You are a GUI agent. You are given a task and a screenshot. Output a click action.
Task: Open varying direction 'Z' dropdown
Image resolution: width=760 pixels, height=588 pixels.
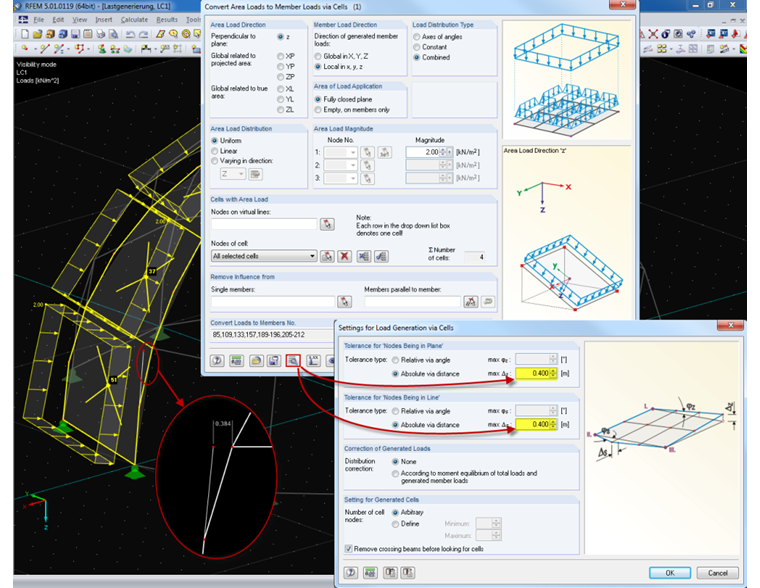[241, 174]
